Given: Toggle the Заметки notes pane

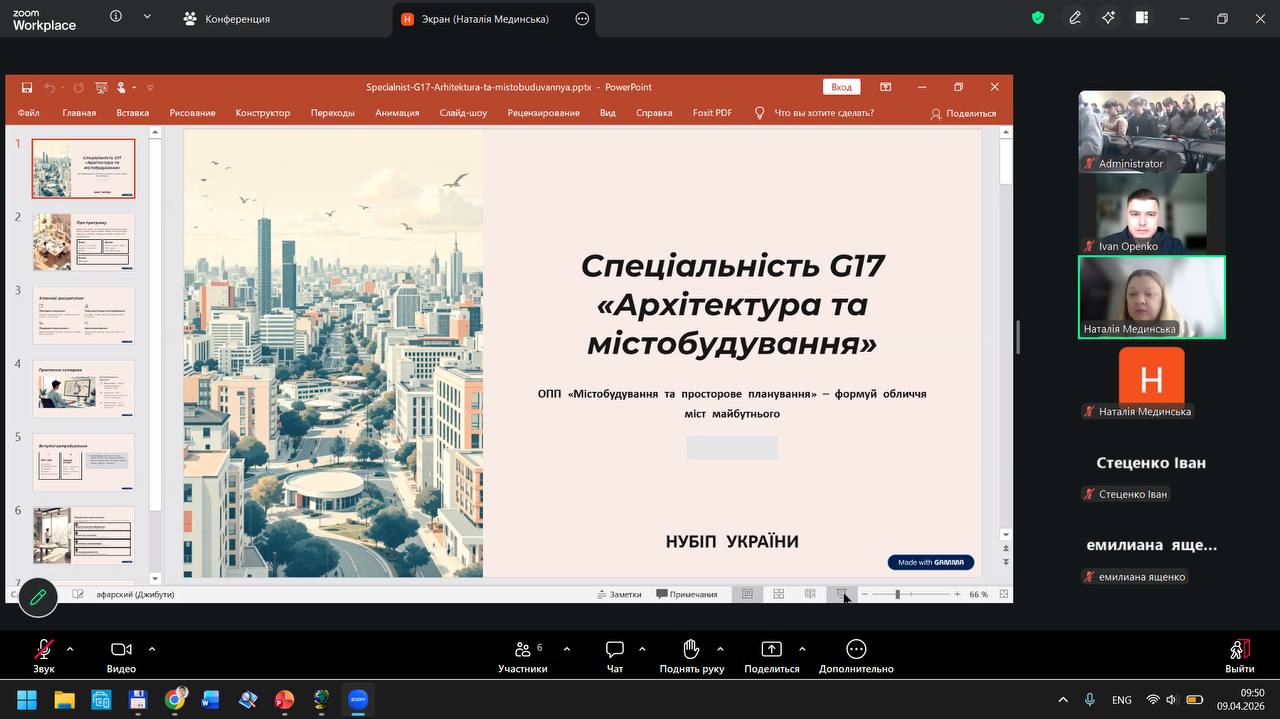Looking at the screenshot, I should [619, 594].
